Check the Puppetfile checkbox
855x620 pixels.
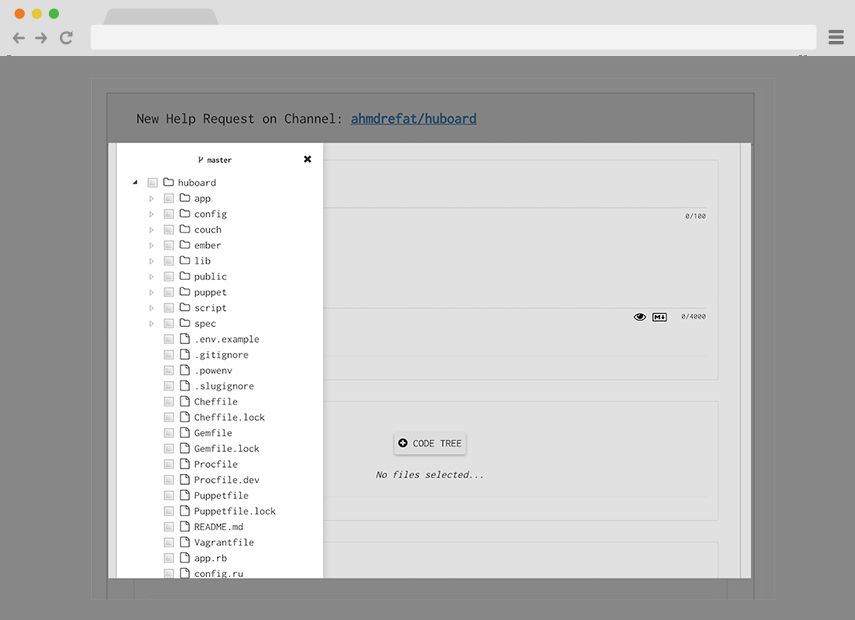coord(169,495)
